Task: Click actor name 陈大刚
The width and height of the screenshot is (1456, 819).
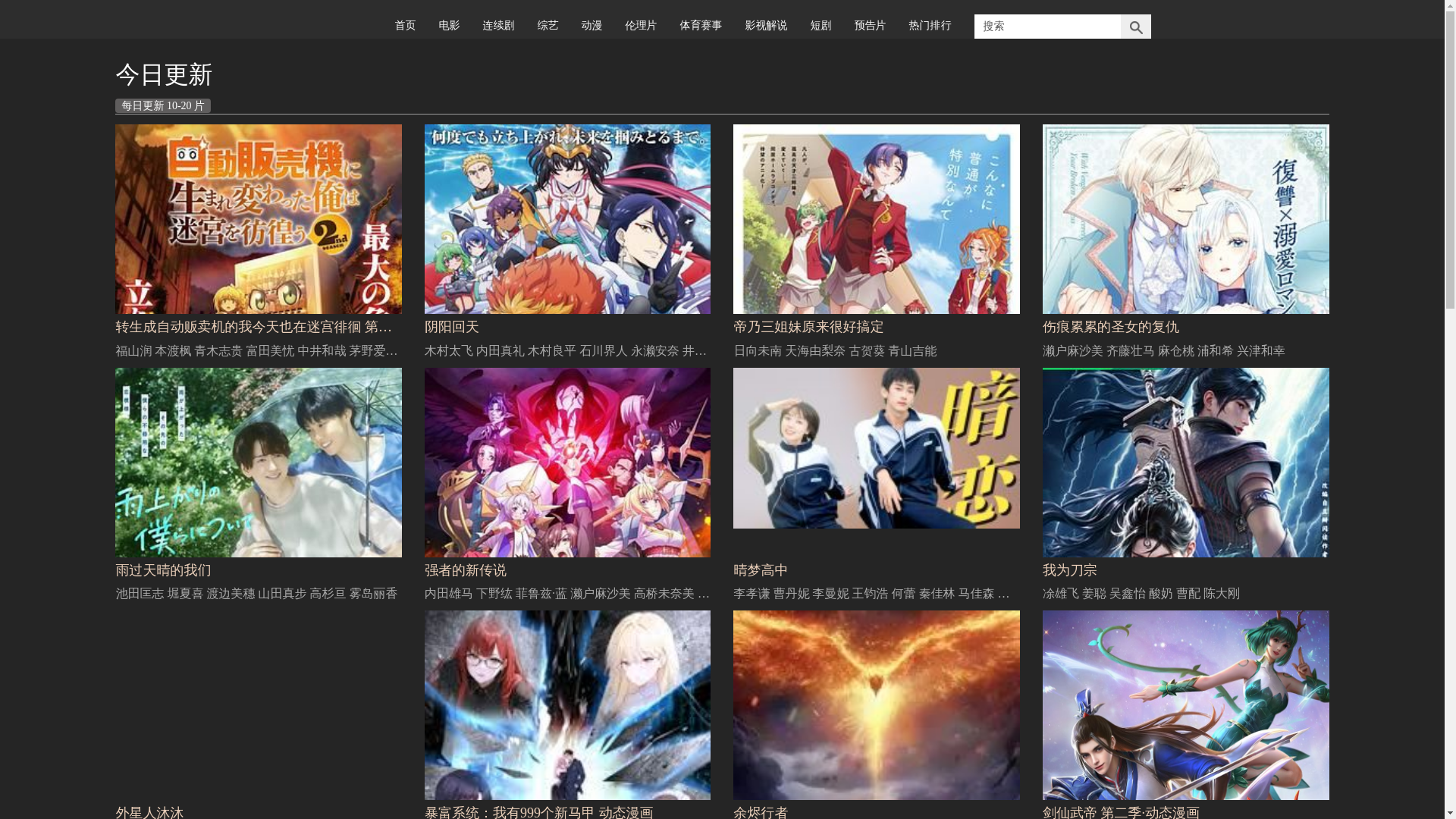Action: (1222, 594)
